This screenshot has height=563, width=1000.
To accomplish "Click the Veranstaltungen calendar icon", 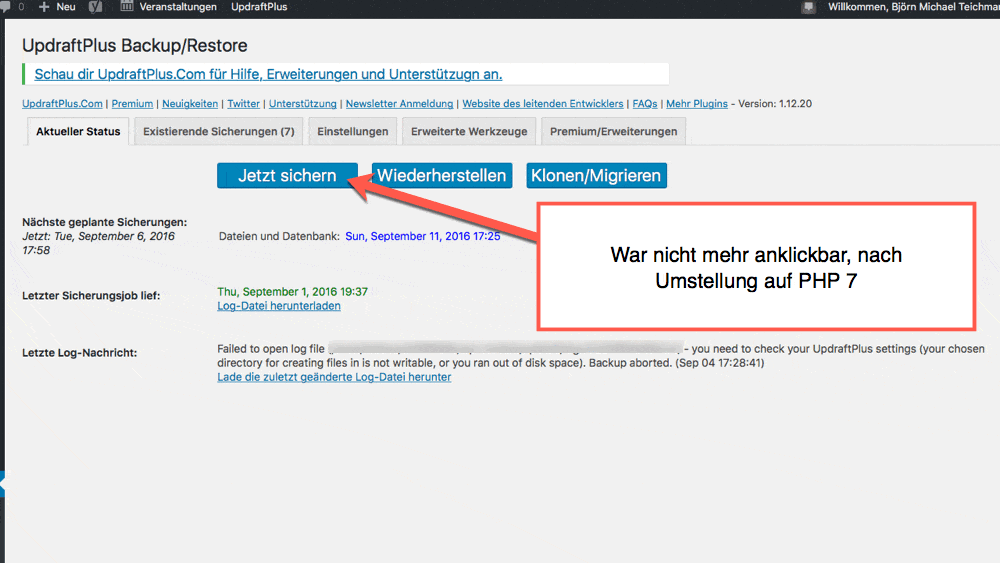I will coord(127,6).
